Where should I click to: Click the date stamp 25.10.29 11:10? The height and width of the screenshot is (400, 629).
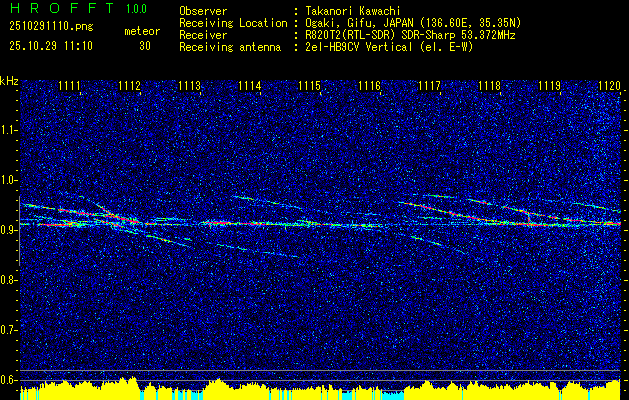pos(51,46)
